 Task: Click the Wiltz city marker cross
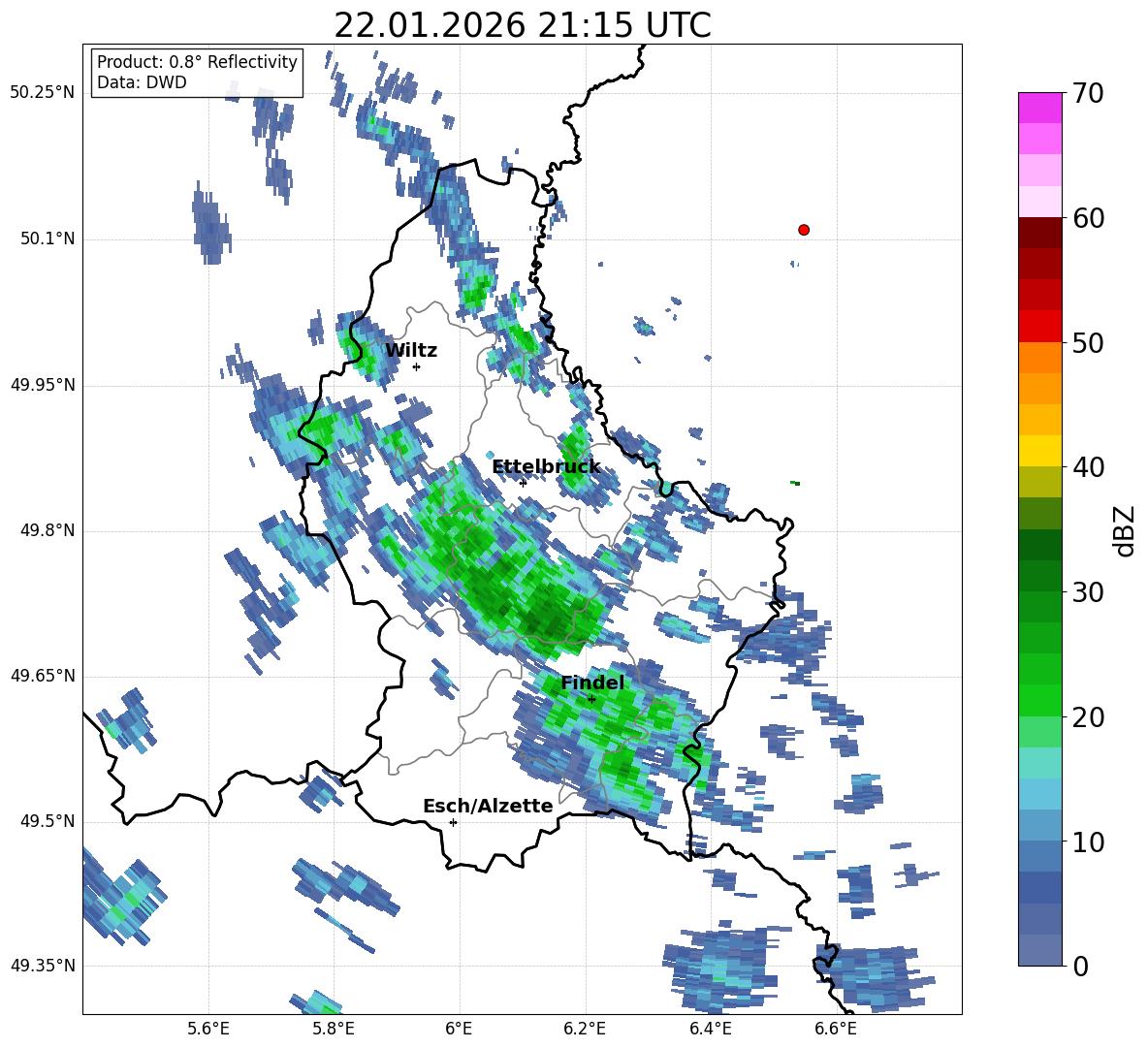click(x=417, y=366)
